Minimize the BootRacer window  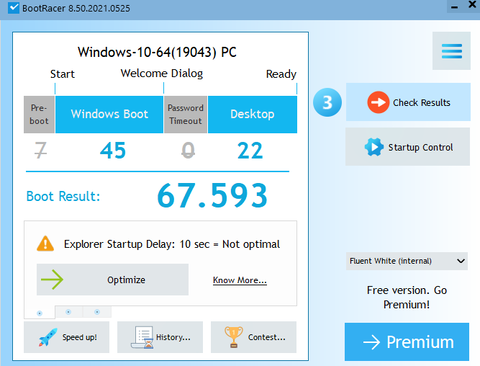(x=454, y=7)
